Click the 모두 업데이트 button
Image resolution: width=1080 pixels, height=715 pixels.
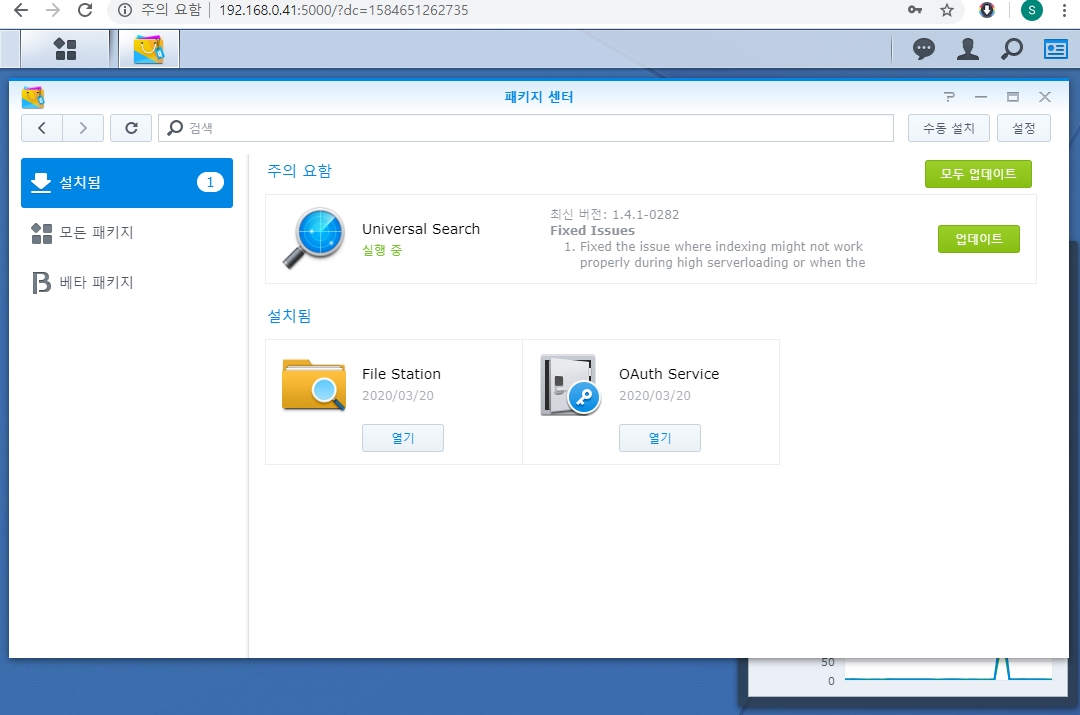click(x=978, y=174)
